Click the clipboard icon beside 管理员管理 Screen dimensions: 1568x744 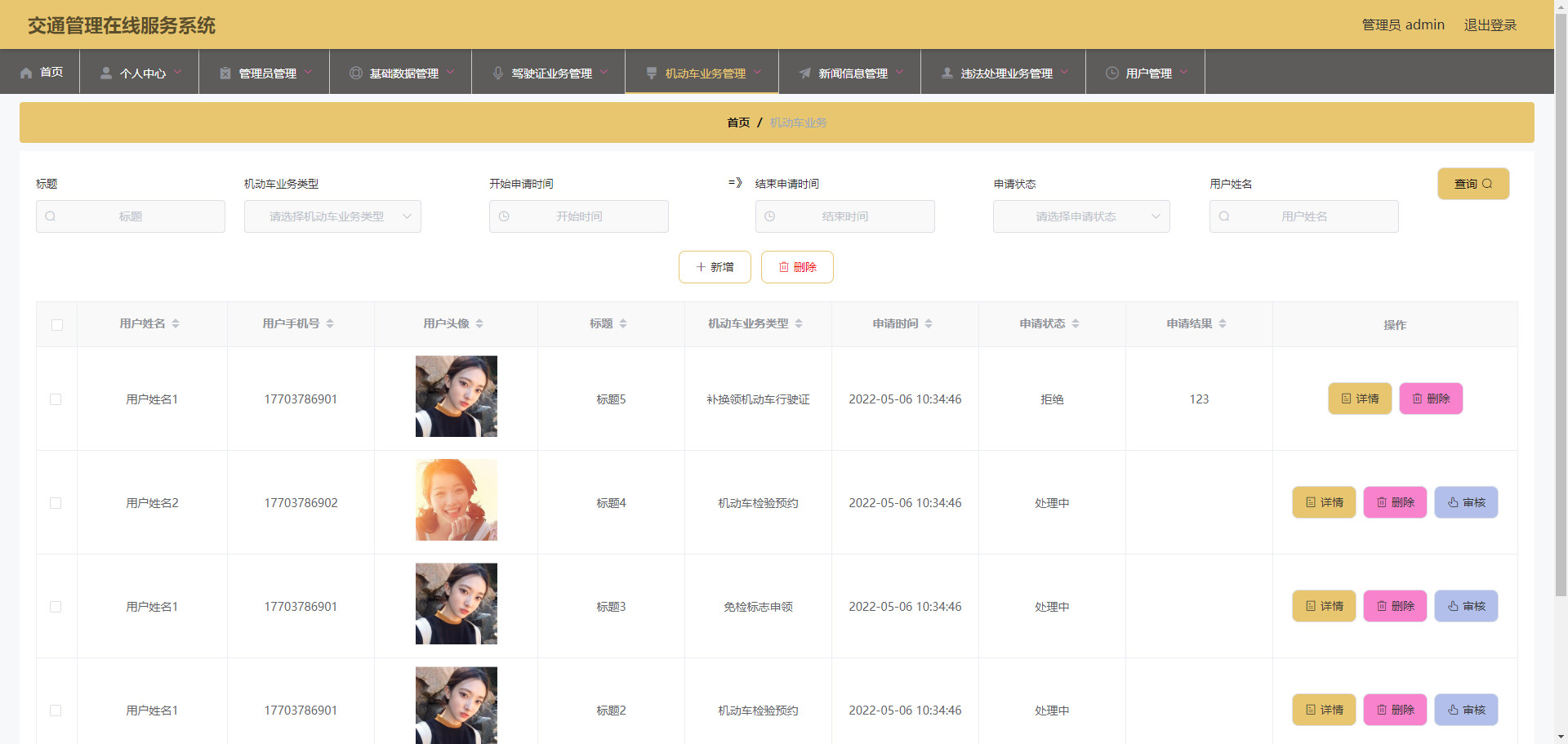(x=225, y=73)
